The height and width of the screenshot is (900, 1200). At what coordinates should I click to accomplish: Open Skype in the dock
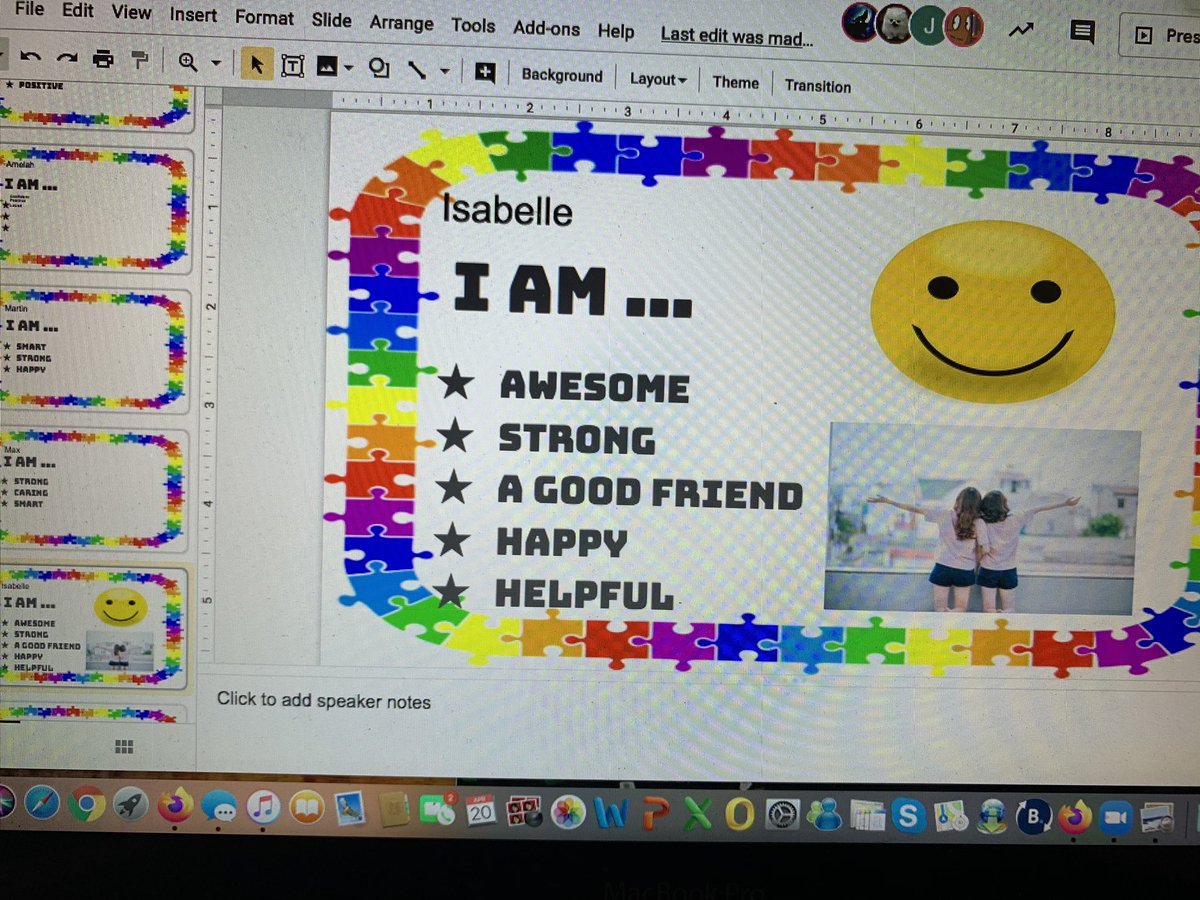pyautogui.click(x=909, y=817)
